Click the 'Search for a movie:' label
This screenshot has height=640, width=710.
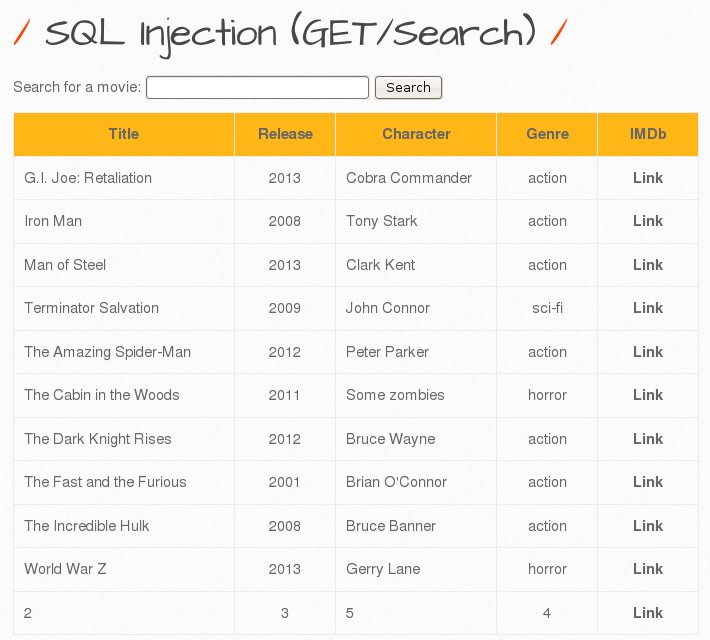(x=77, y=87)
